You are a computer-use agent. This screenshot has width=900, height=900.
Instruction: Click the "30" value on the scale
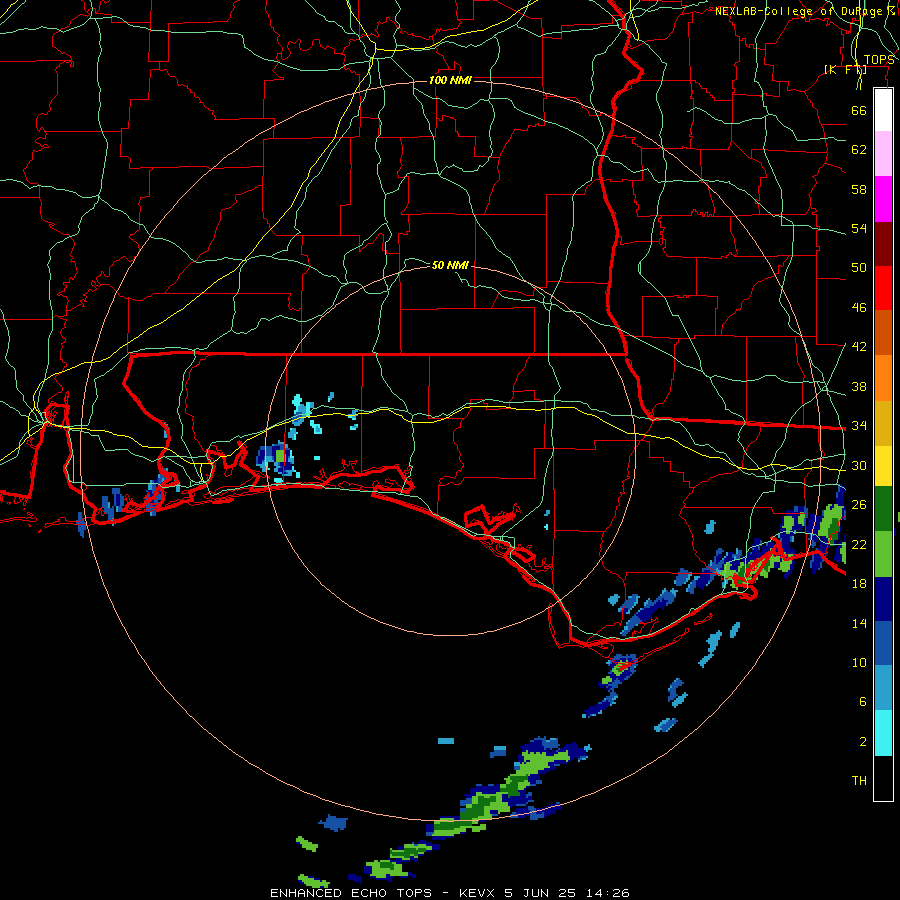pyautogui.click(x=859, y=465)
